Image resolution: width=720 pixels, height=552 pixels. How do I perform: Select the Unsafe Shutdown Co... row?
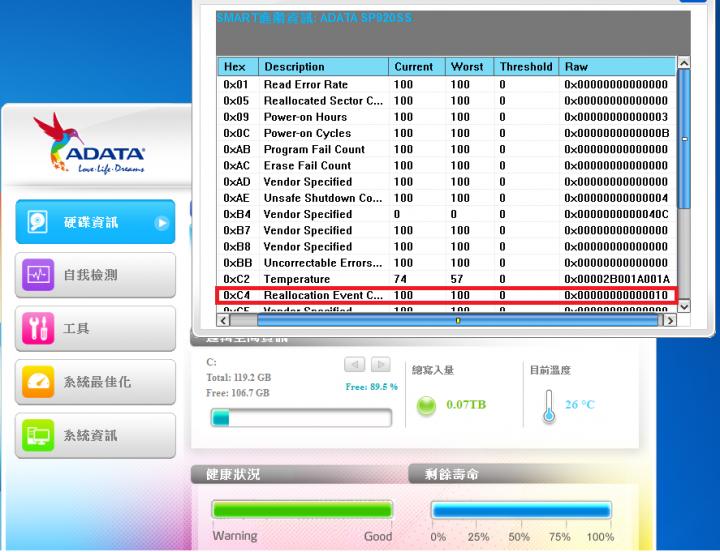click(446, 198)
